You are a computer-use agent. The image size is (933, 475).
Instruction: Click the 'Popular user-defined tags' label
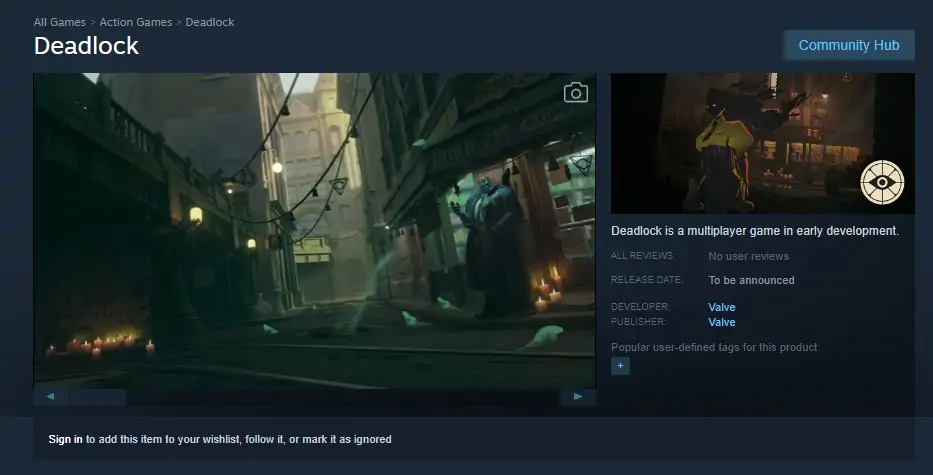coord(715,347)
